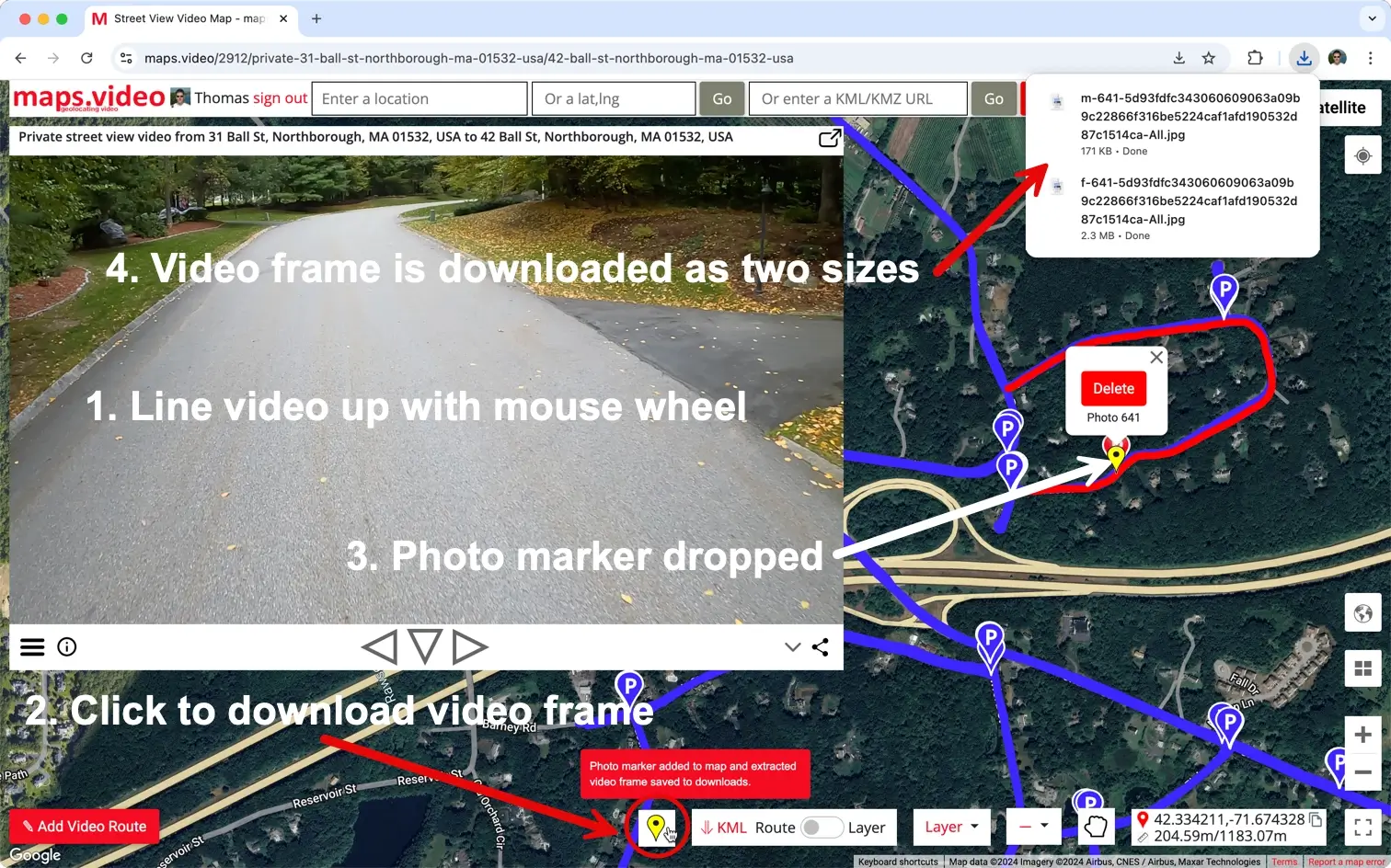
Task: Open video in new window icon
Action: coord(830,138)
